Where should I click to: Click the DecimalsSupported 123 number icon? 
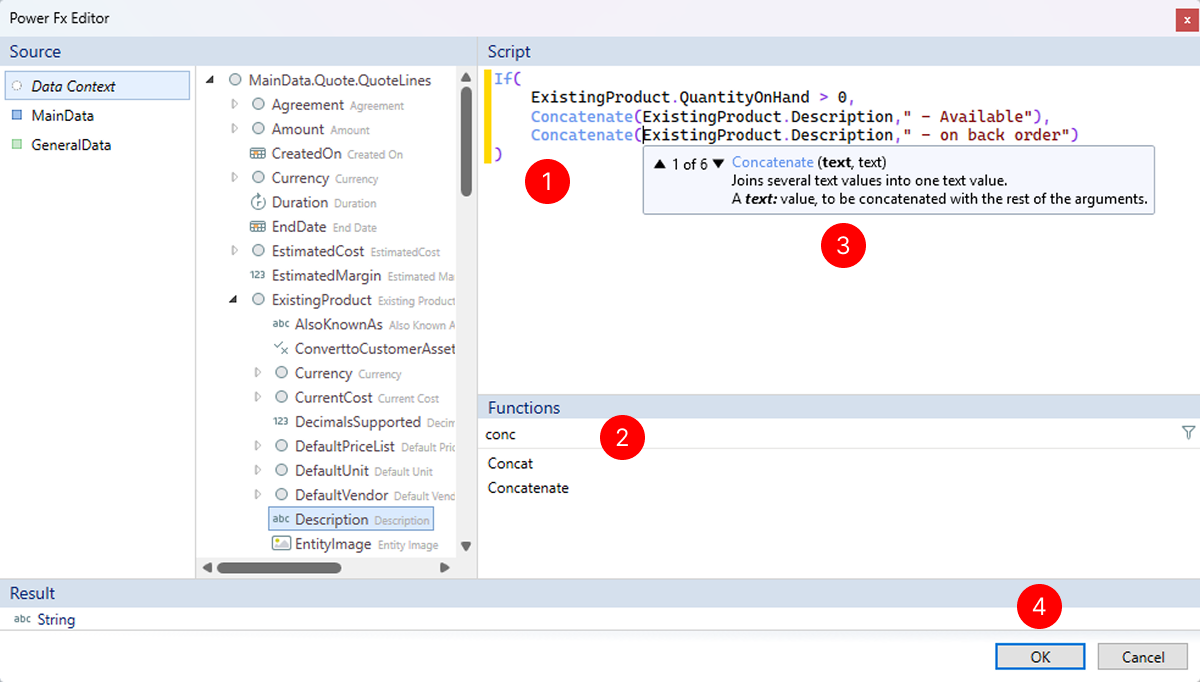[x=281, y=422]
